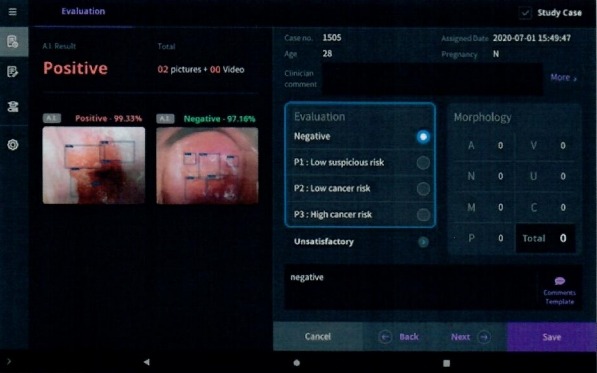Open the Comments Template speech bubble icon
This screenshot has width=597, height=373.
point(559,281)
